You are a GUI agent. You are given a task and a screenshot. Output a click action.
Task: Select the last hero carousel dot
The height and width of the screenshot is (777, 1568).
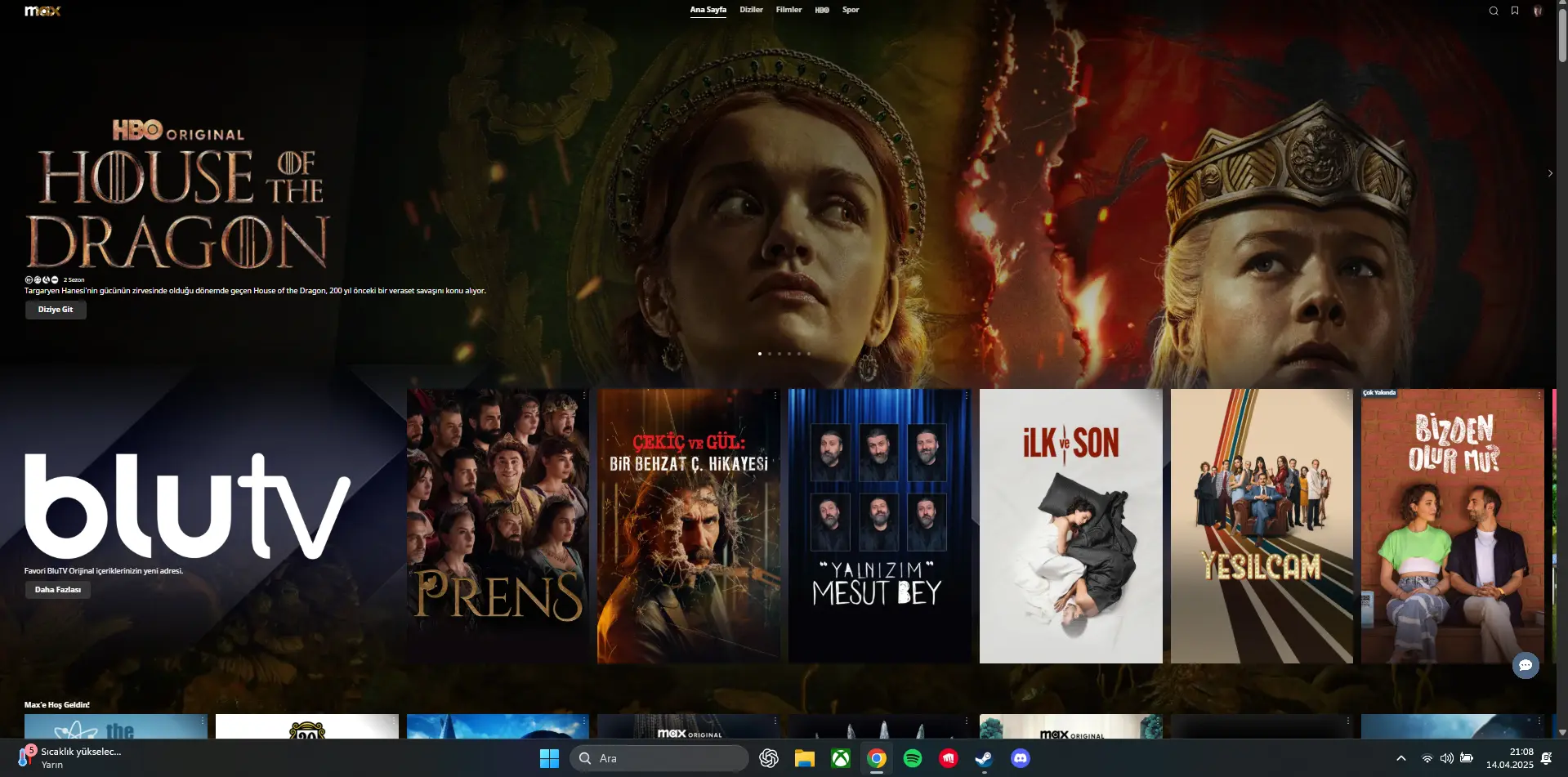809,354
